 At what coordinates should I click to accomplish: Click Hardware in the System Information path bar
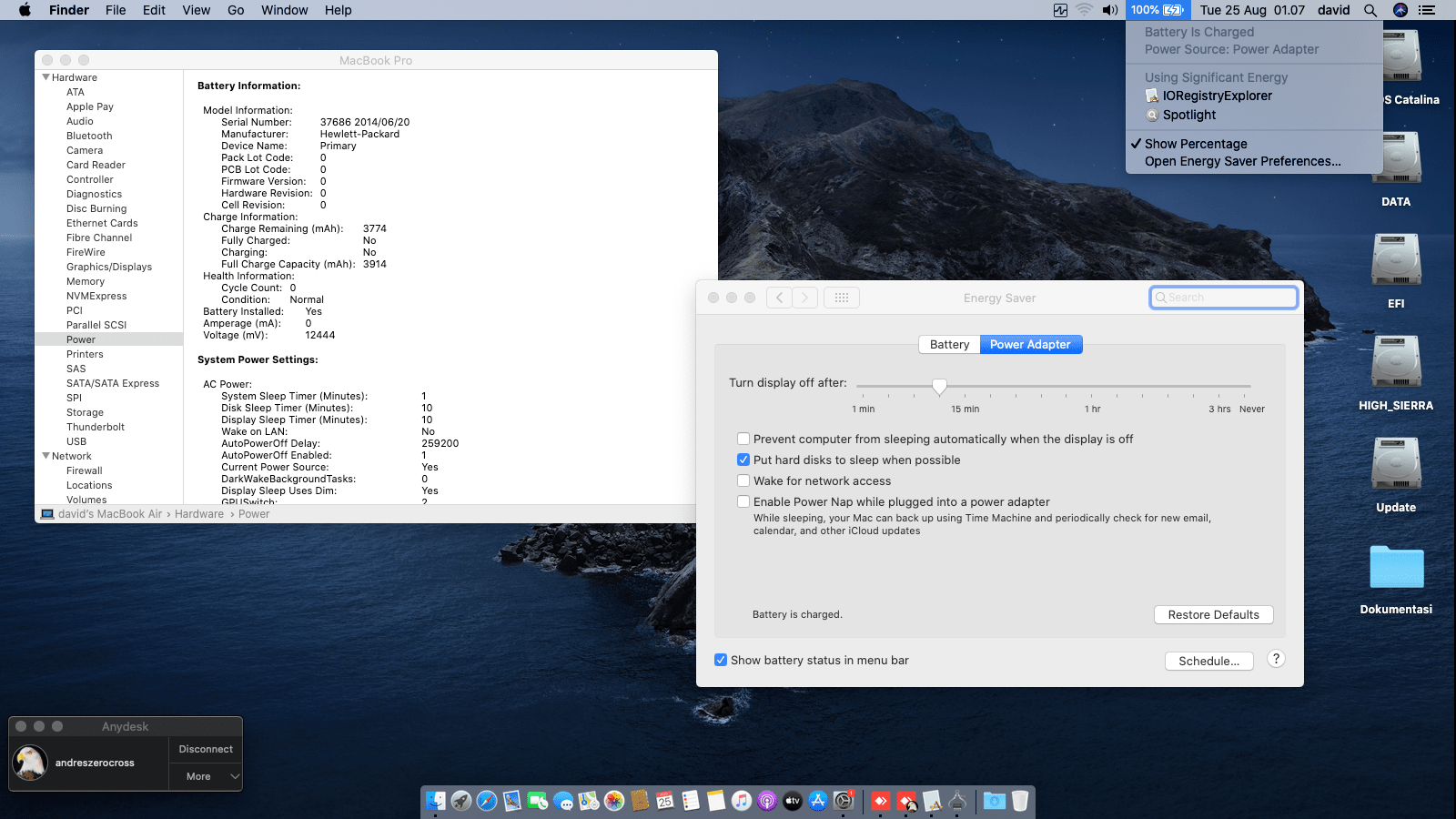click(199, 514)
